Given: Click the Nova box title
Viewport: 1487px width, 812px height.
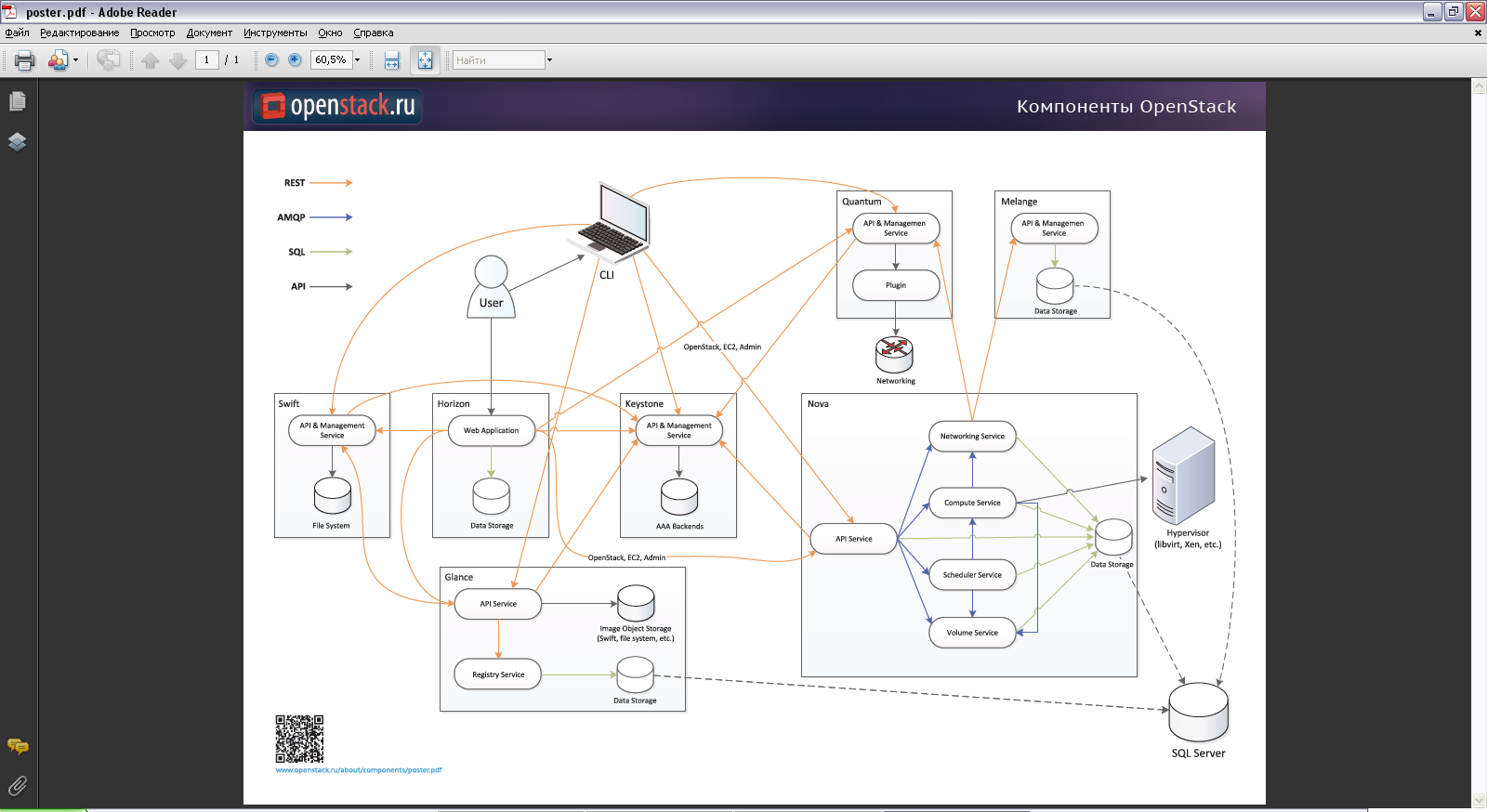Looking at the screenshot, I should 818,404.
